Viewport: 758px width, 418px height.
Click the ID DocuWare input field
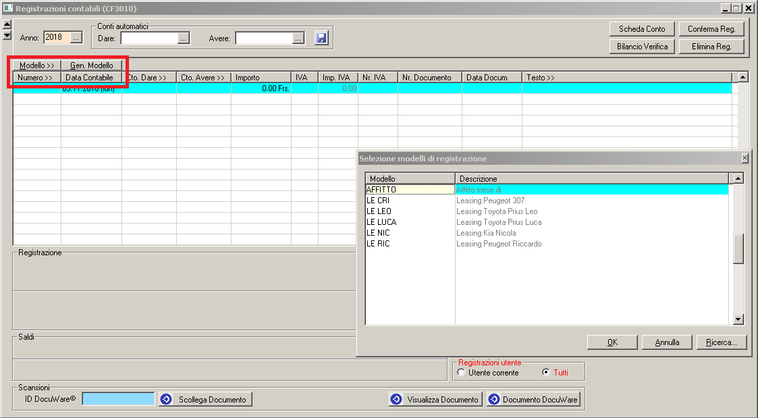118,399
